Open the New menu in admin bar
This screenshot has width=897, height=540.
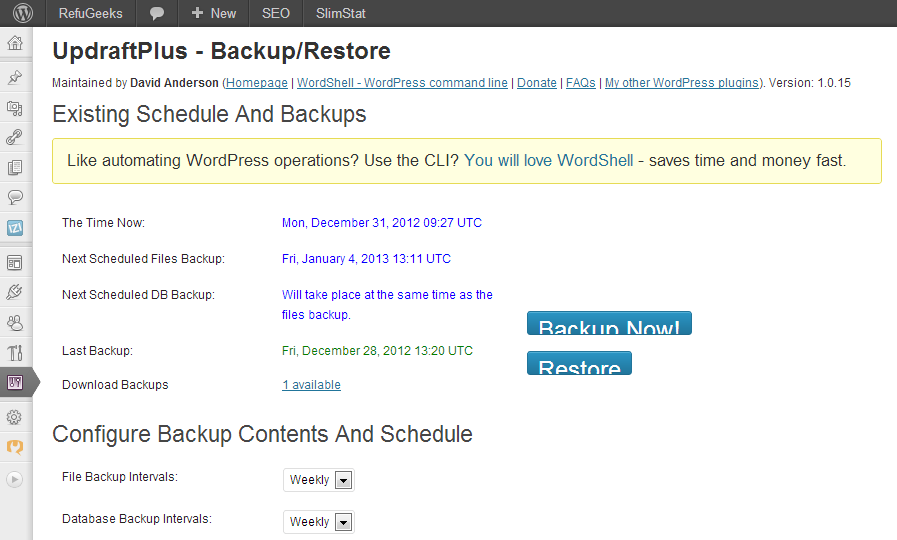[214, 13]
